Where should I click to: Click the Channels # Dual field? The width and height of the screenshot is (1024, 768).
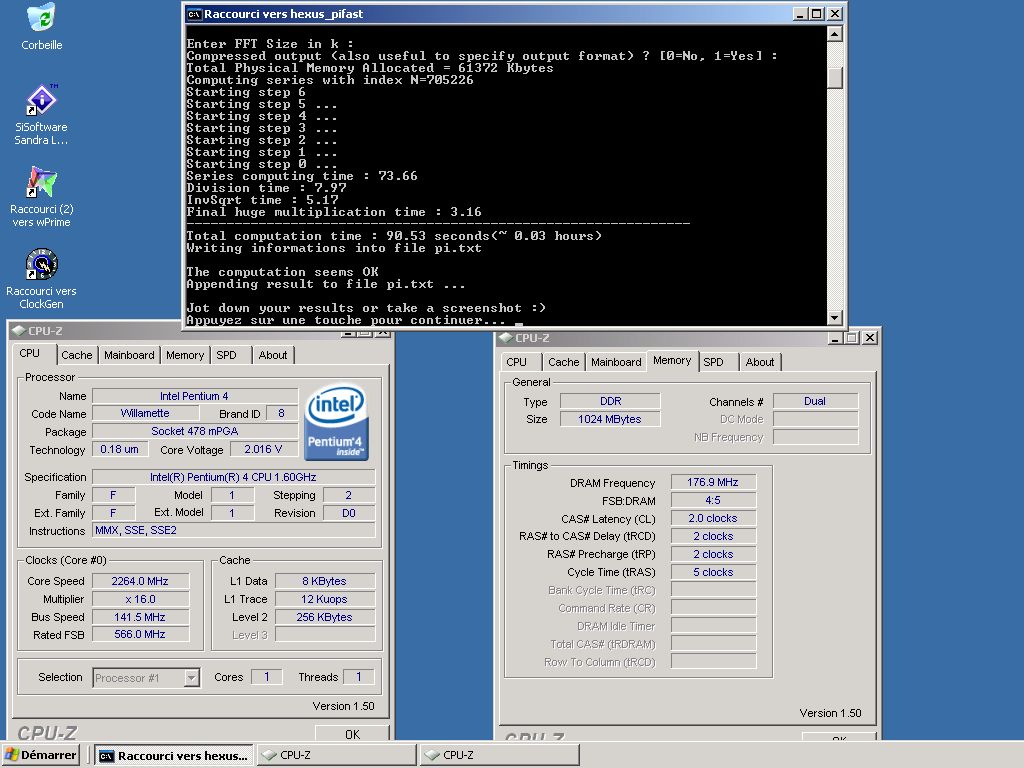(x=815, y=401)
